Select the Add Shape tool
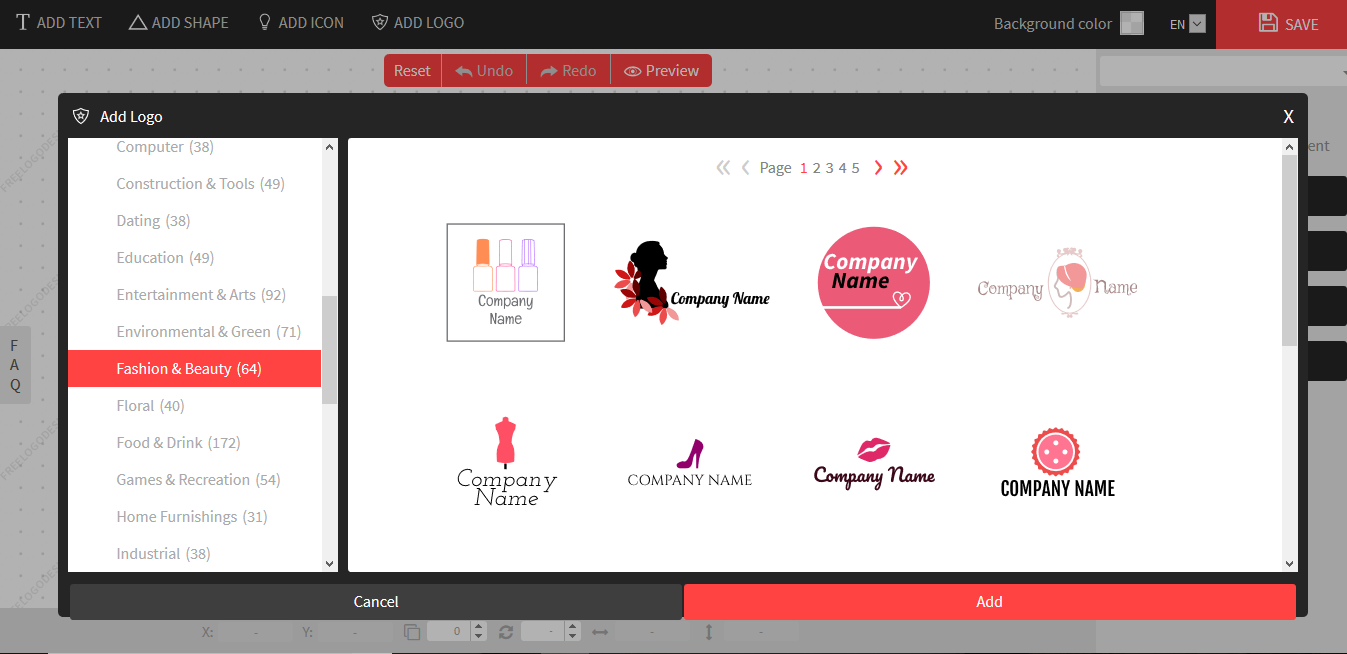This screenshot has height=654, width=1347. 178,22
